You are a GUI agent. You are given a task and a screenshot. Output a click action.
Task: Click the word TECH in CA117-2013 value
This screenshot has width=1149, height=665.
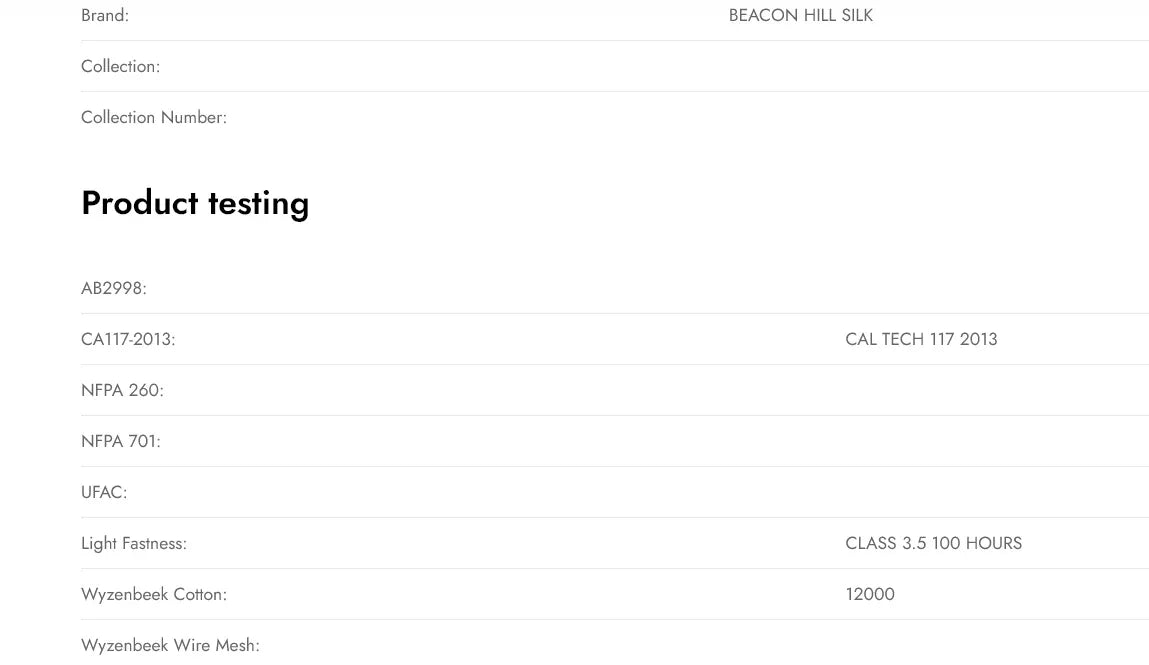[902, 340]
